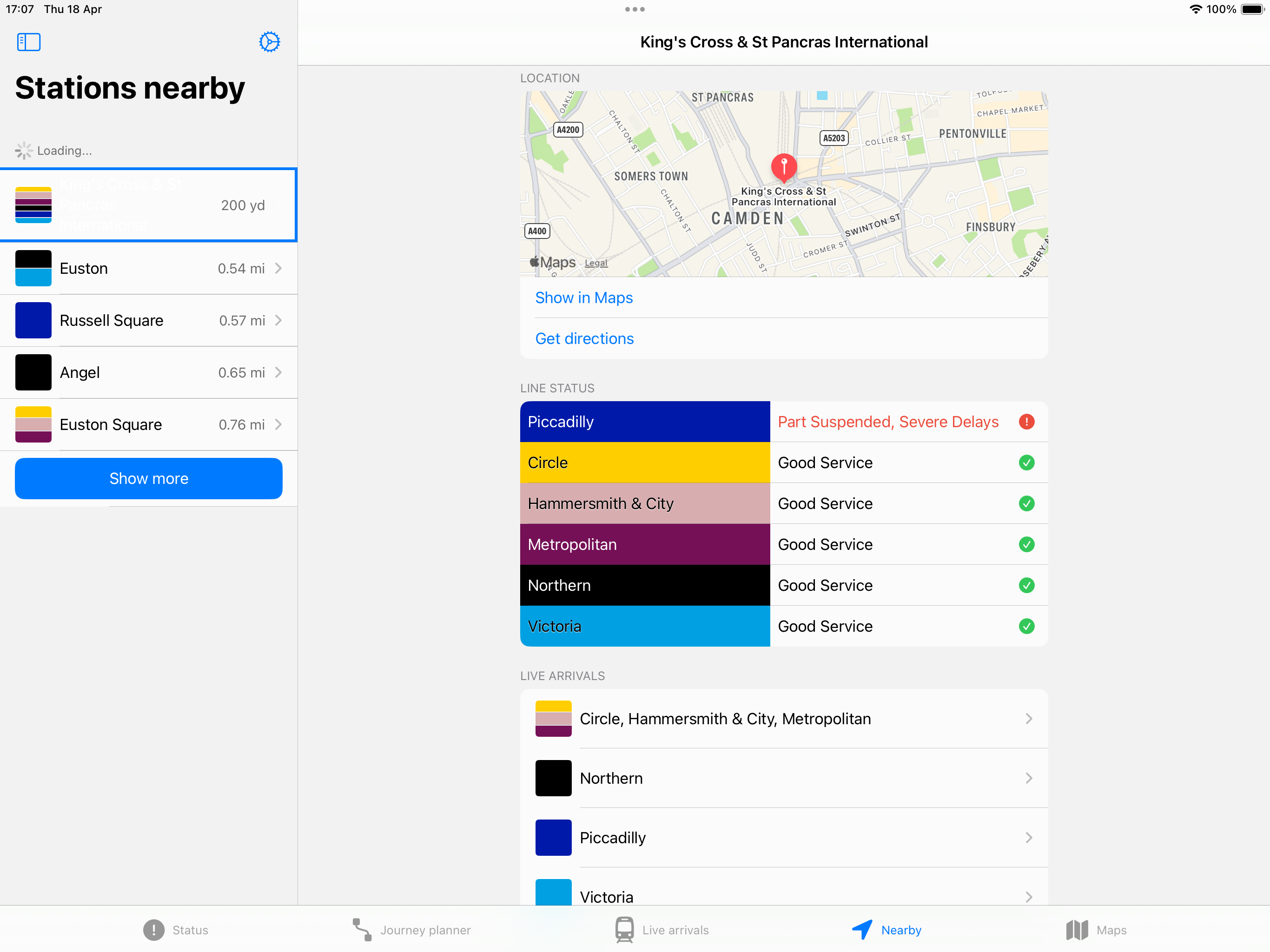Tap Piccadilly severe delays warning icon
1270x952 pixels.
pyautogui.click(x=1026, y=422)
